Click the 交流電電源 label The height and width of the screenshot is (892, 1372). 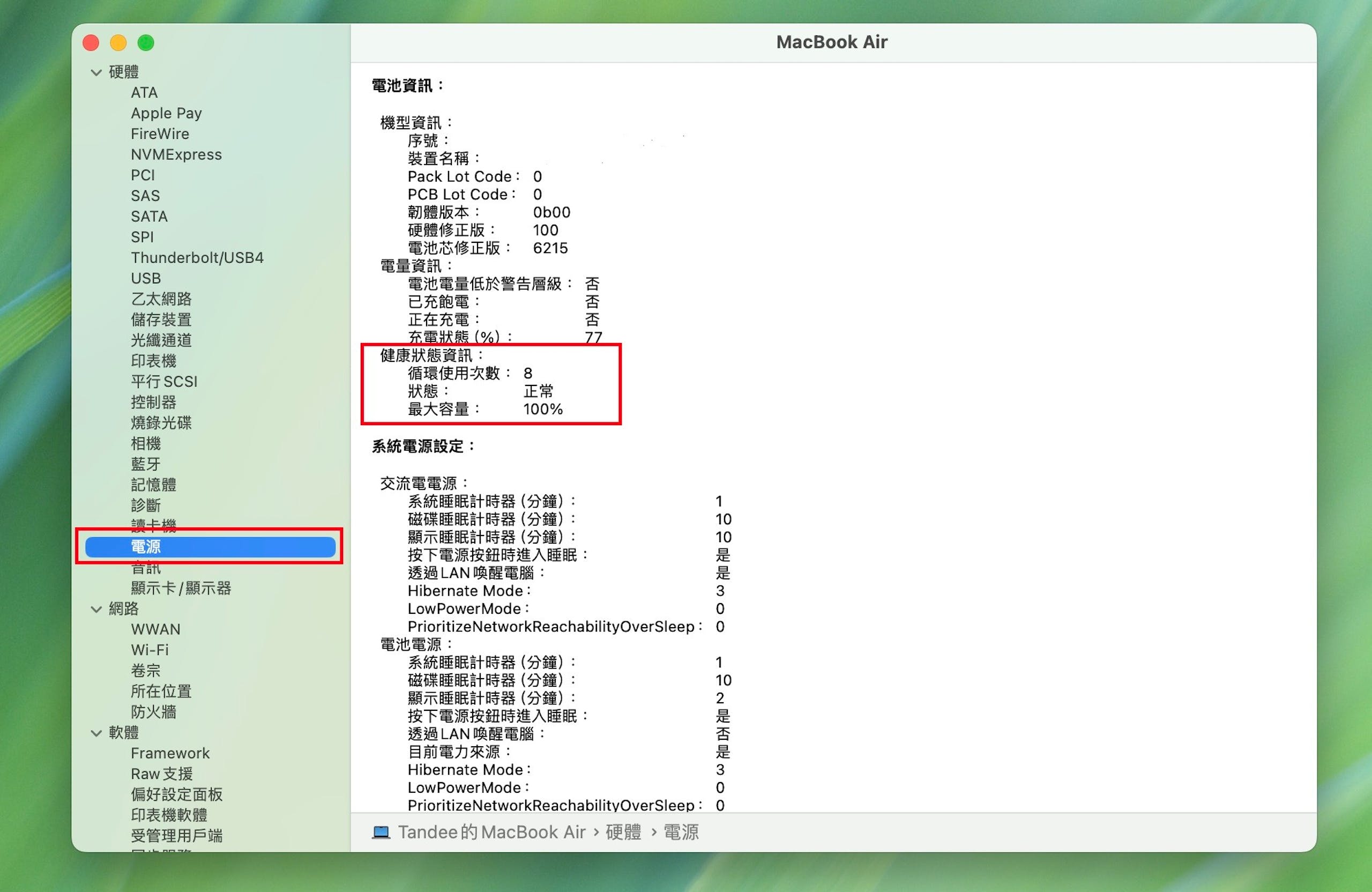tap(424, 483)
